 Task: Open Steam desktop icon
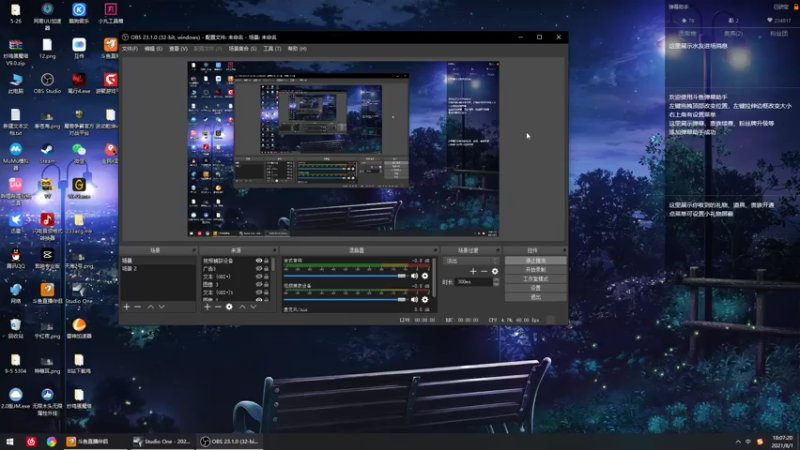pos(47,154)
